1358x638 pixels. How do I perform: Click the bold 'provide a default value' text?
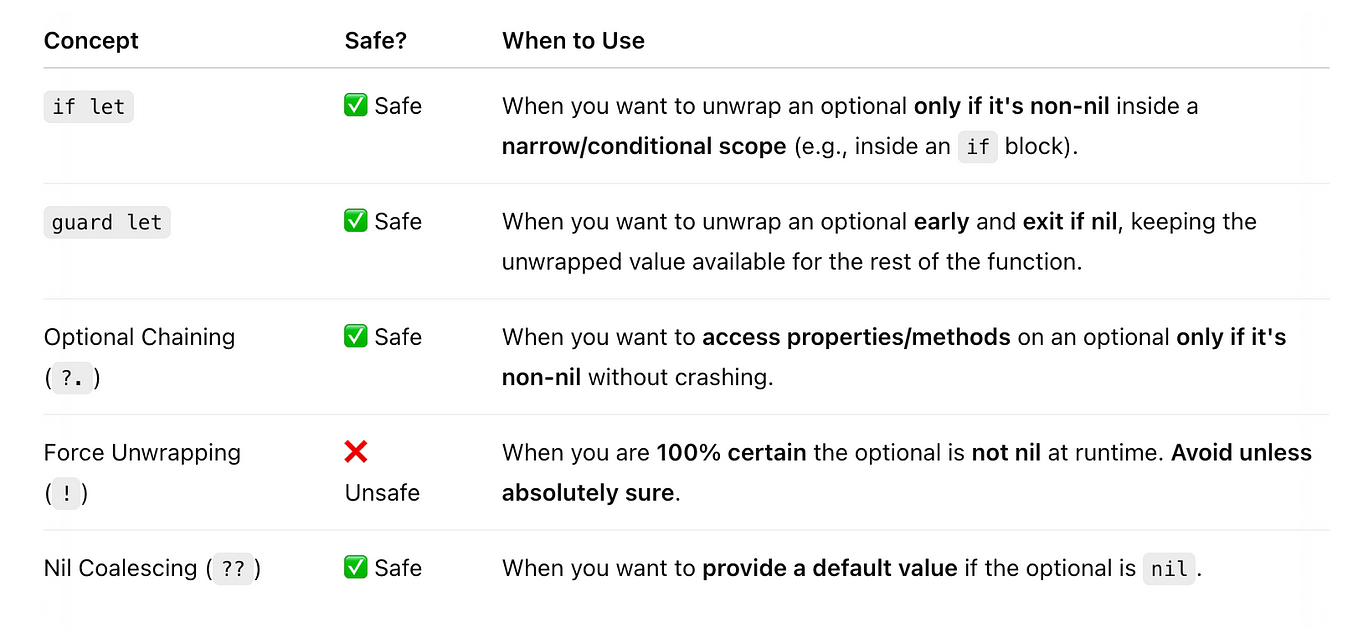click(830, 568)
